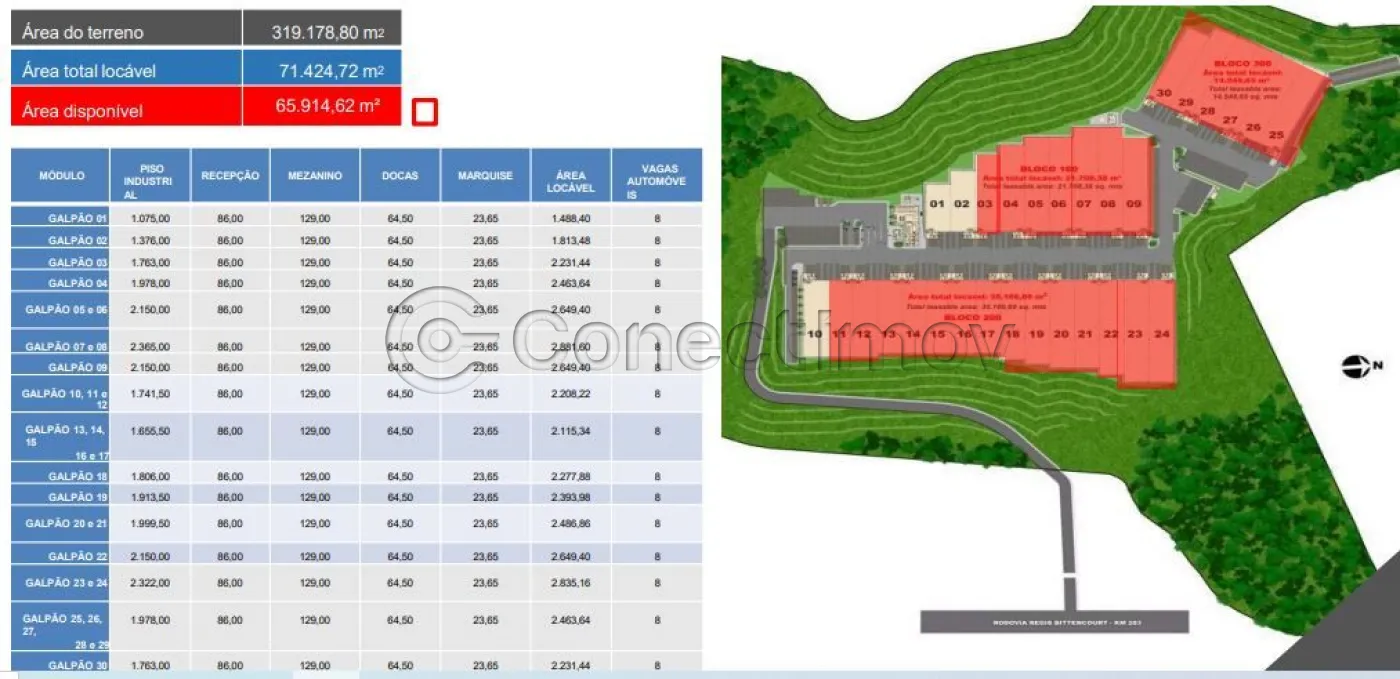Click the MÓDULO column header
Viewport: 1400px width, 679px height.
point(61,176)
